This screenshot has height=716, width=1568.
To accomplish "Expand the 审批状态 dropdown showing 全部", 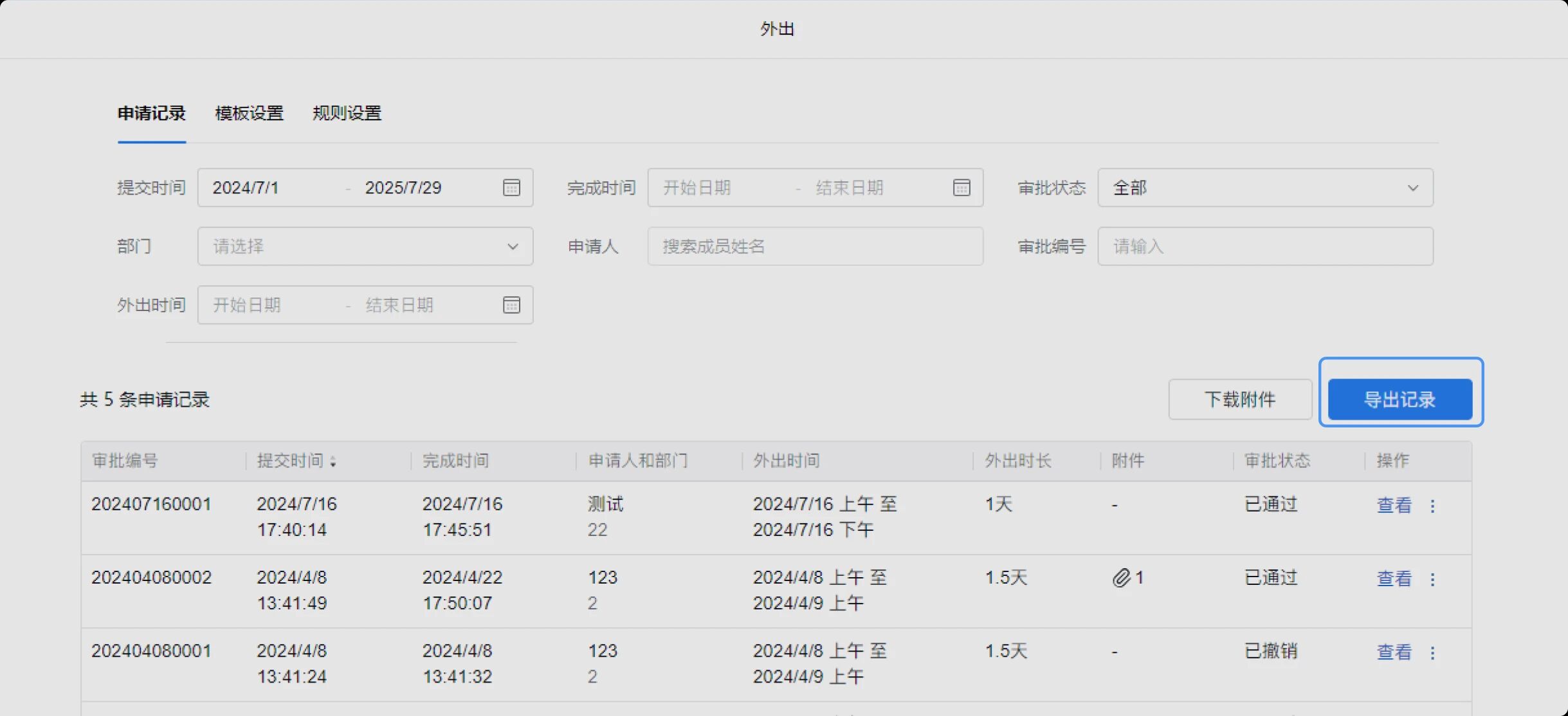I will [1265, 188].
